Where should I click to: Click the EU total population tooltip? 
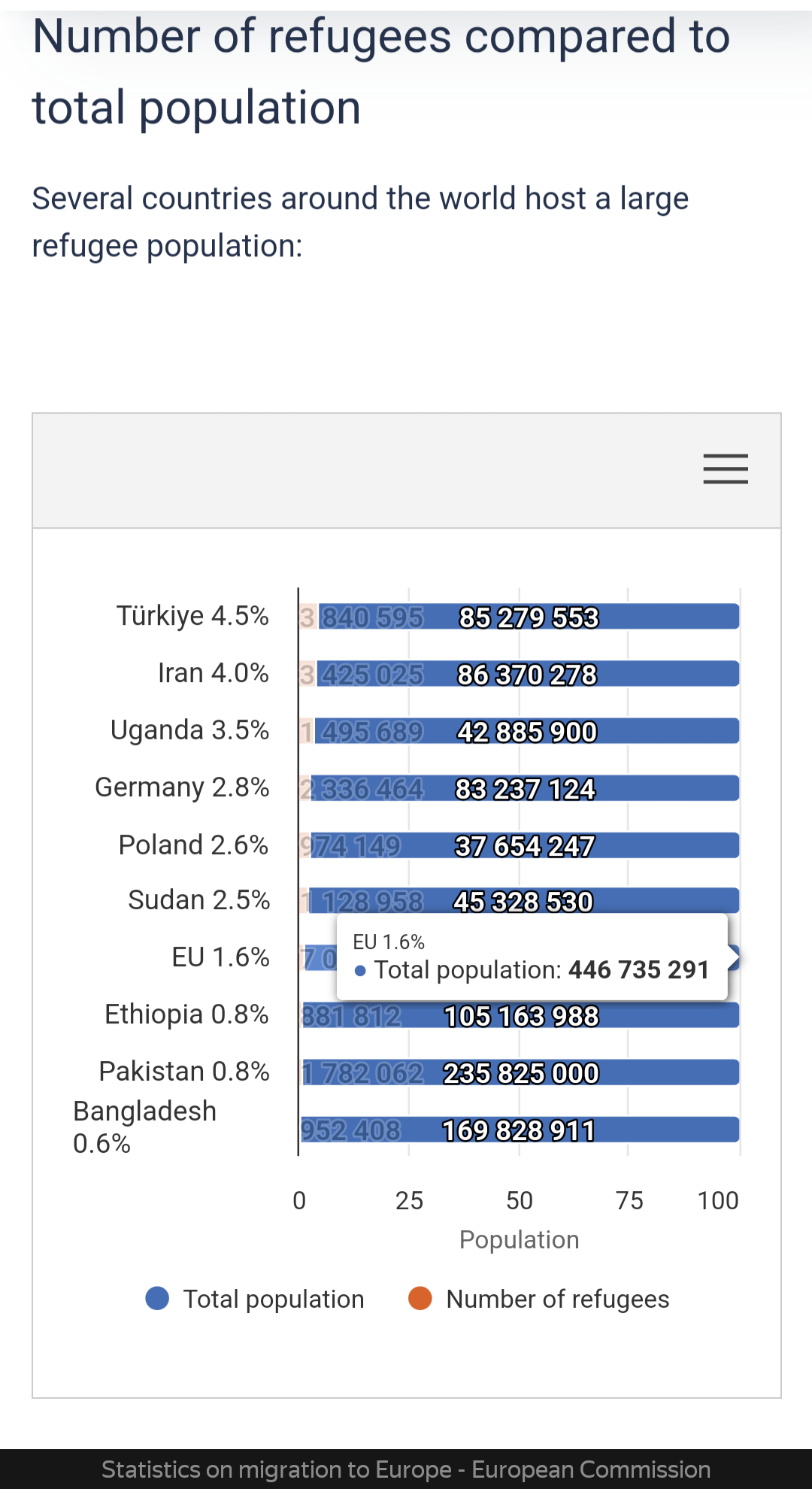pos(532,958)
